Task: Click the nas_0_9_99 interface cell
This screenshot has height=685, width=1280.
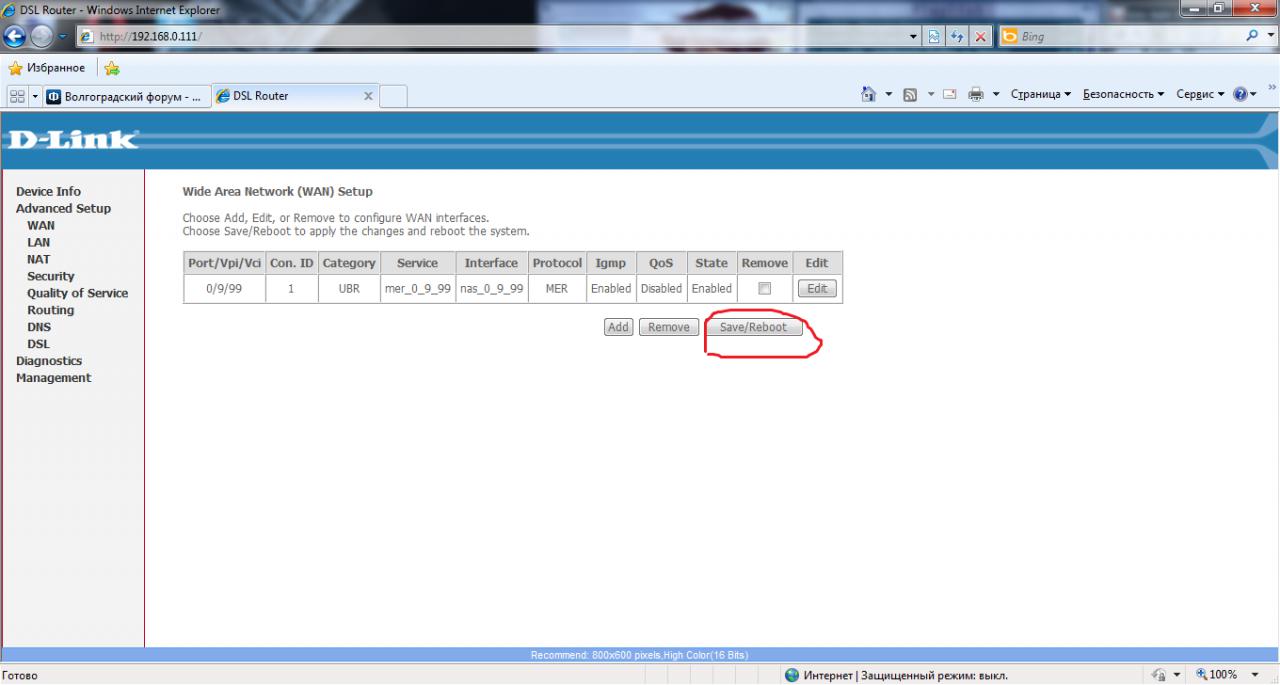Action: click(491, 288)
